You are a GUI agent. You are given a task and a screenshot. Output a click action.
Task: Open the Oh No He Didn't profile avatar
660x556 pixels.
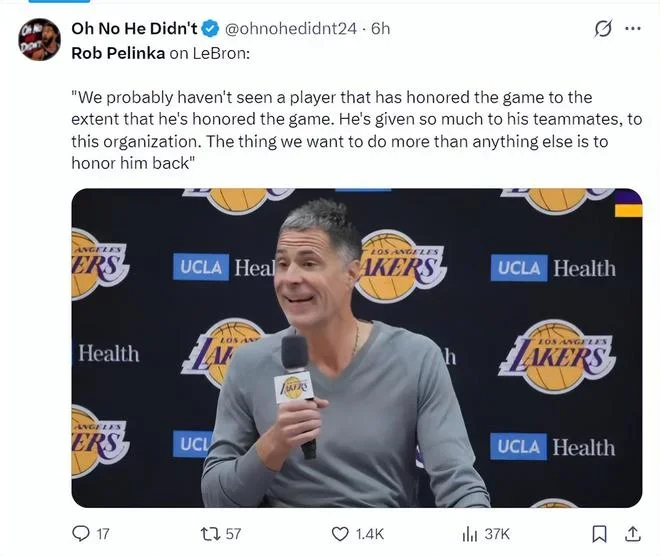click(39, 40)
